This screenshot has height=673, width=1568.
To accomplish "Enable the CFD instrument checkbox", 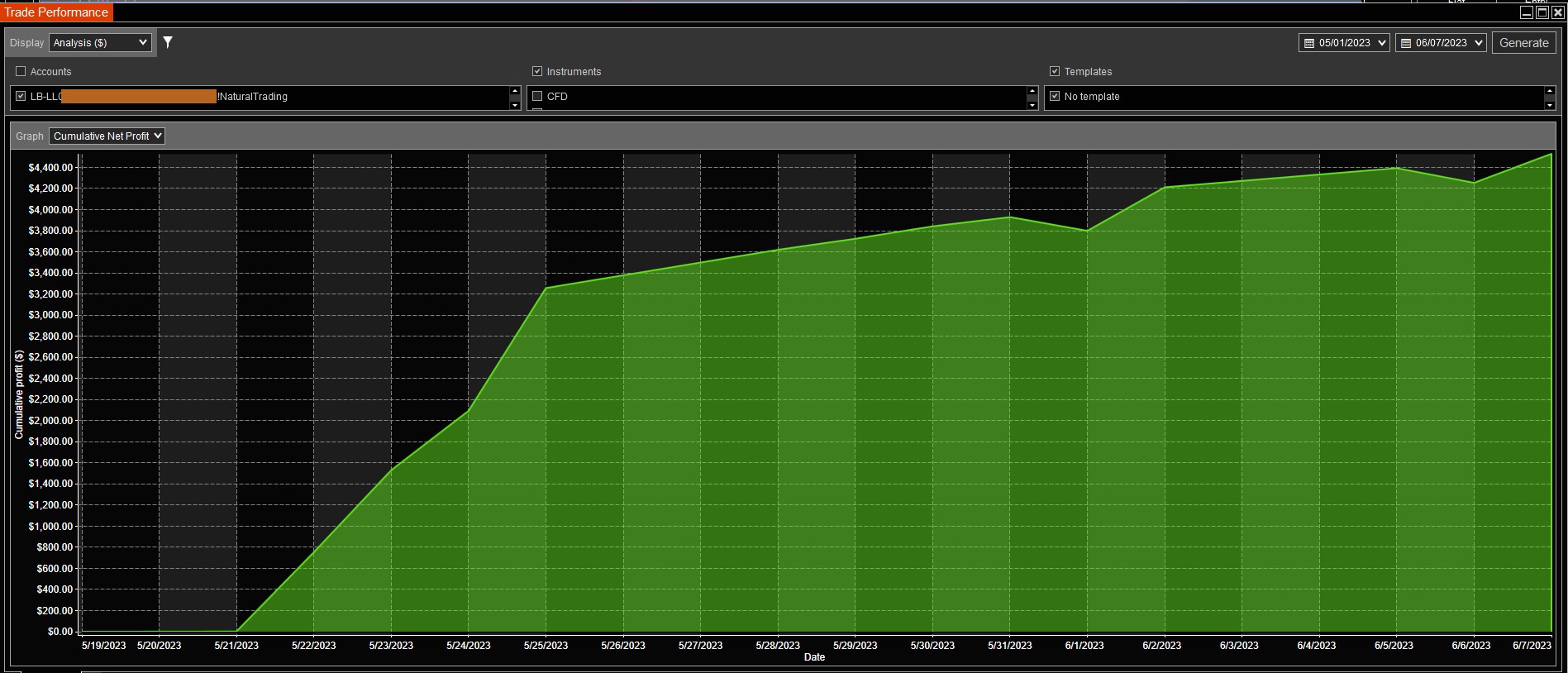I will coord(537,96).
